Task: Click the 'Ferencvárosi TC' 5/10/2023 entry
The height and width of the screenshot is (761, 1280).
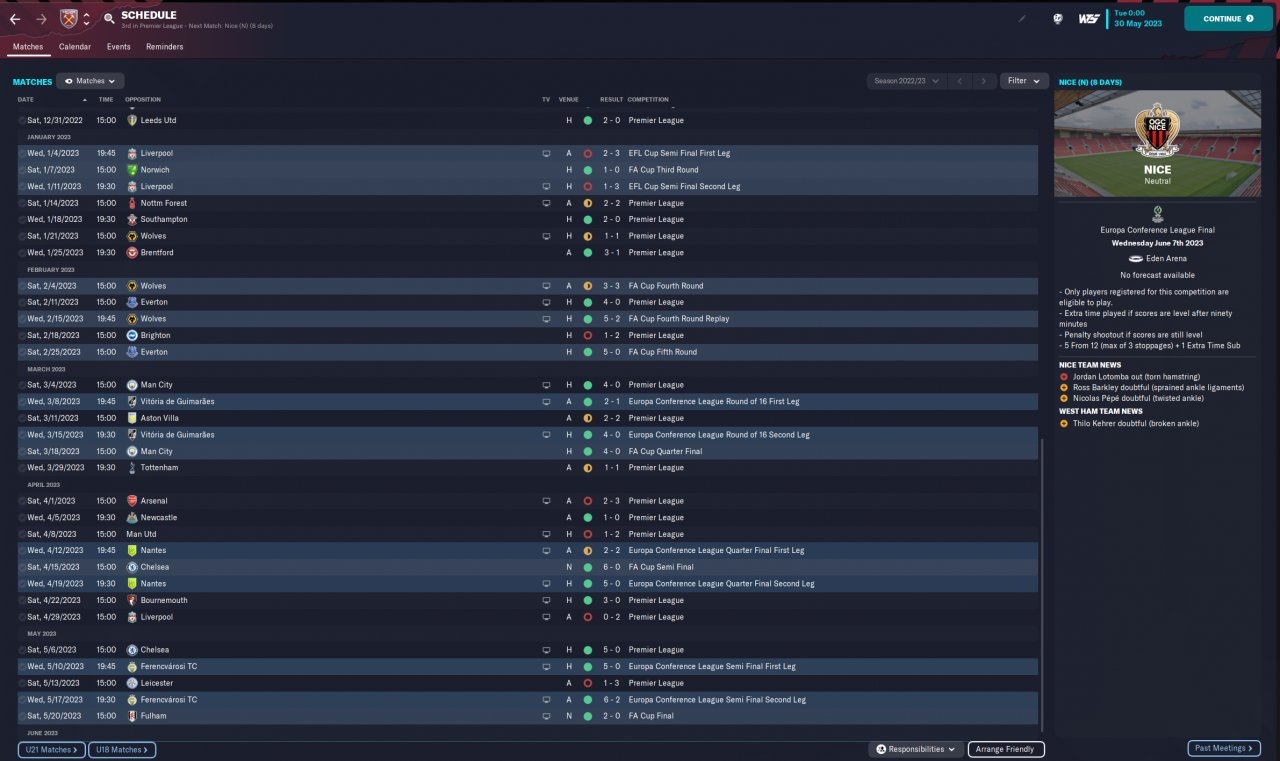Action: pyautogui.click(x=169, y=666)
